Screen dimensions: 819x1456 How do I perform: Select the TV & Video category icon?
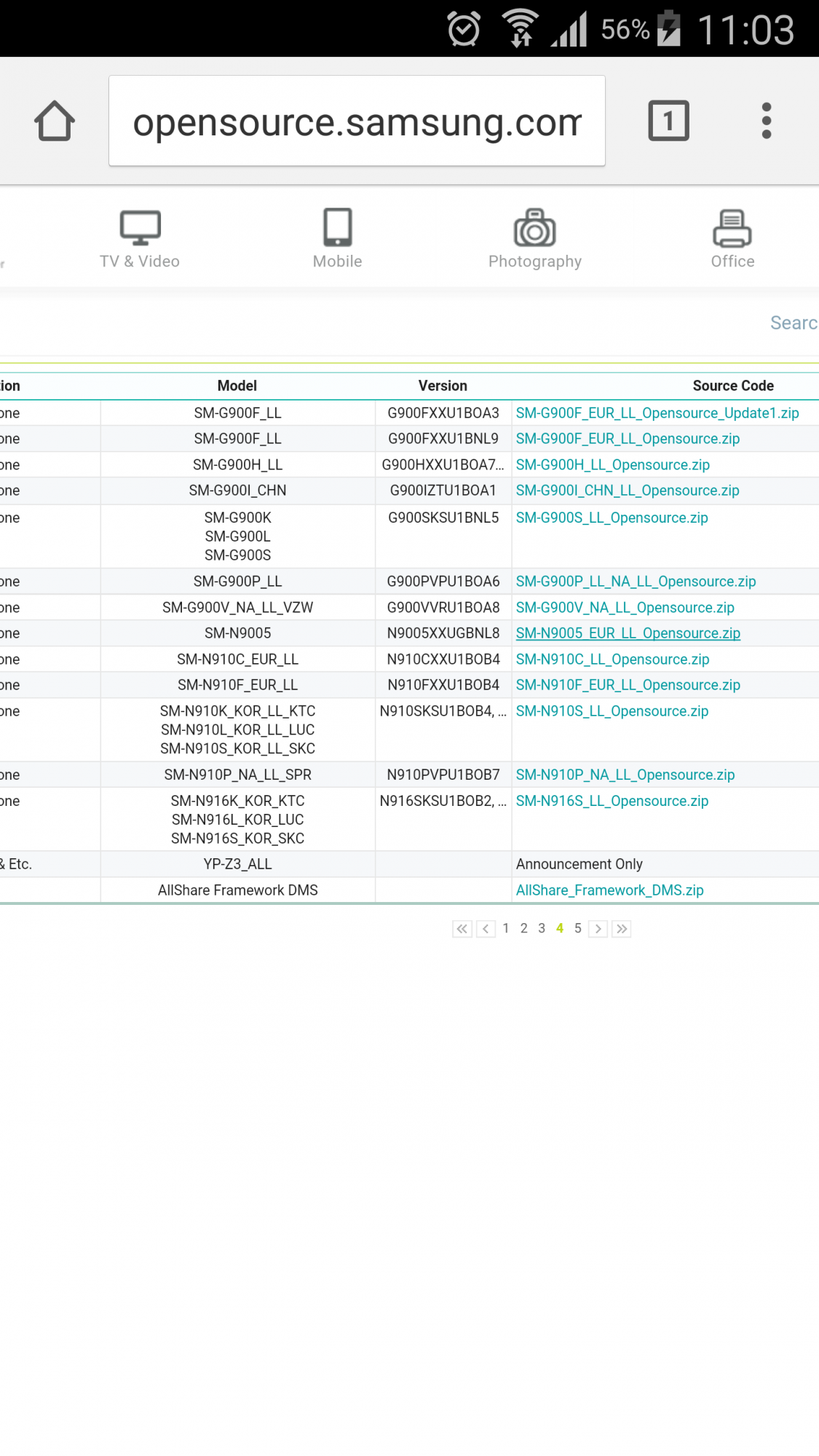click(x=140, y=229)
